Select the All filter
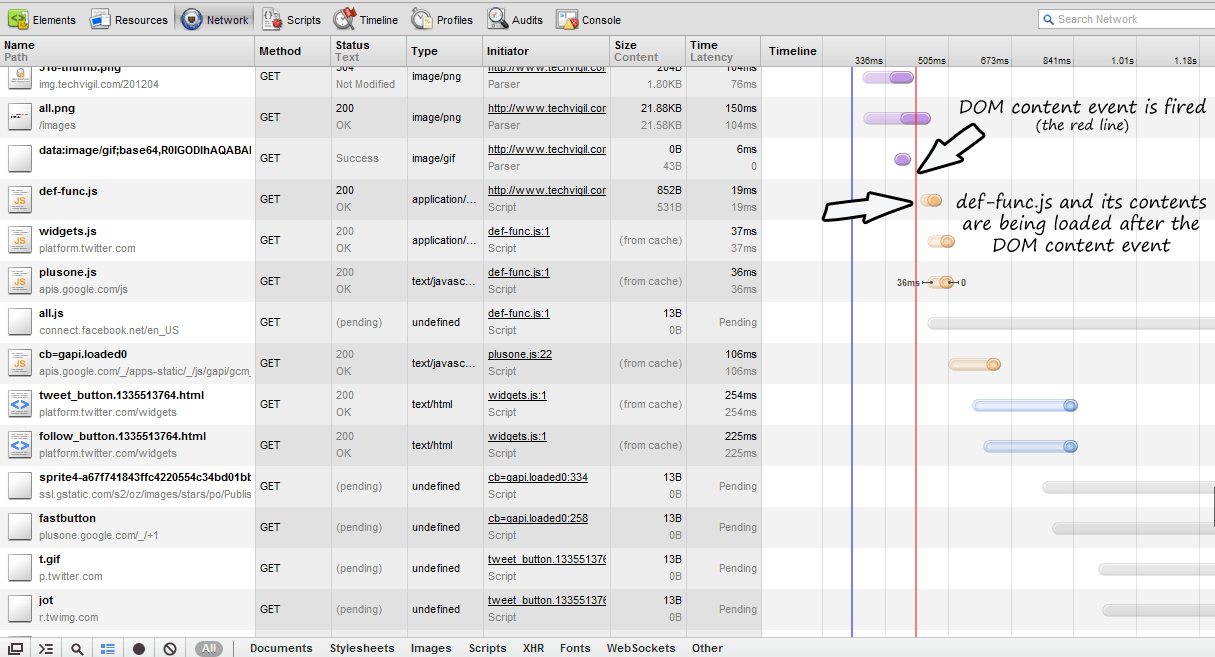 point(209,648)
